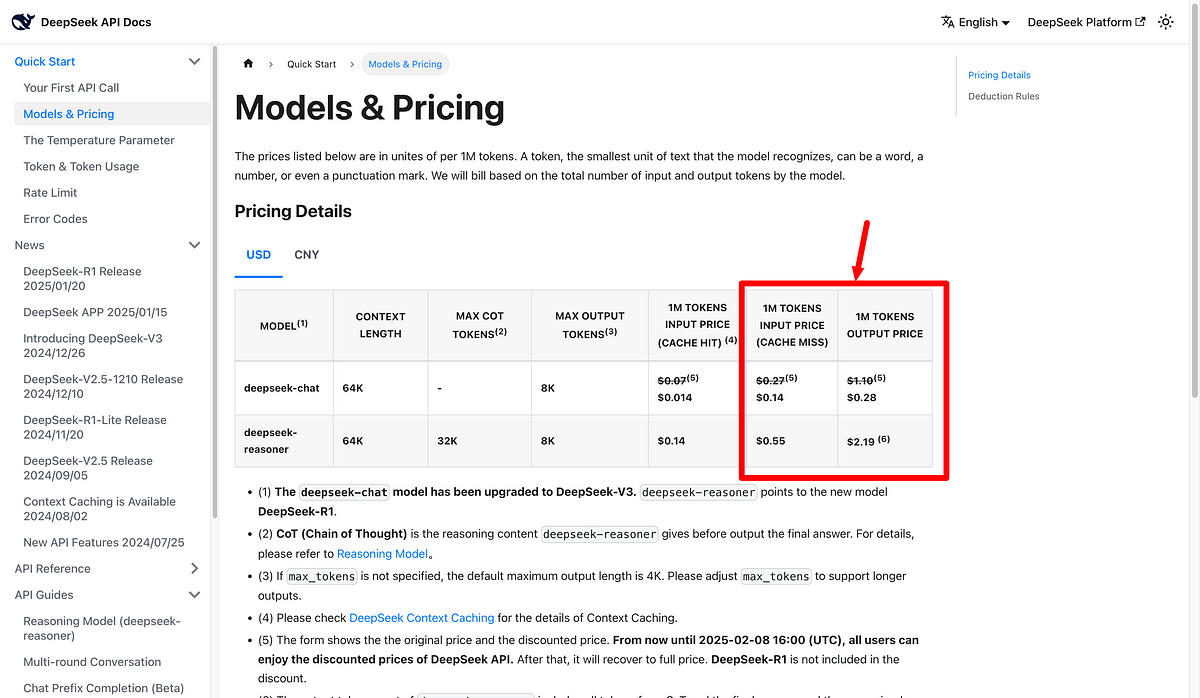Collapse the API Guides section chevron

194,594
